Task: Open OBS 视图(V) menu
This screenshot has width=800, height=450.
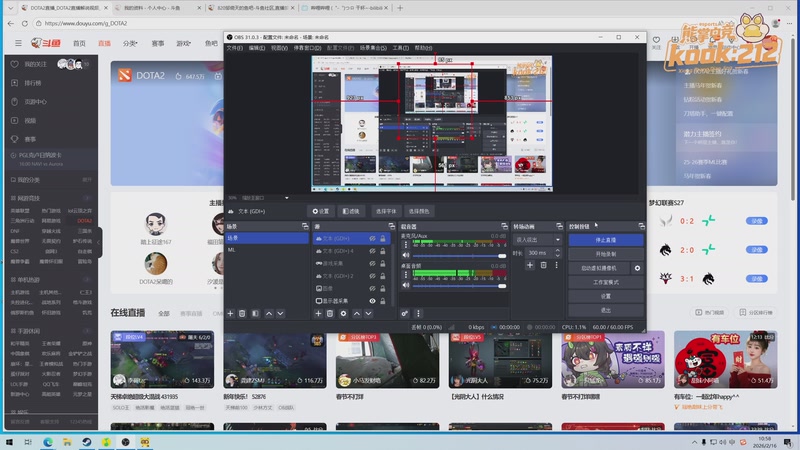Action: [279, 48]
